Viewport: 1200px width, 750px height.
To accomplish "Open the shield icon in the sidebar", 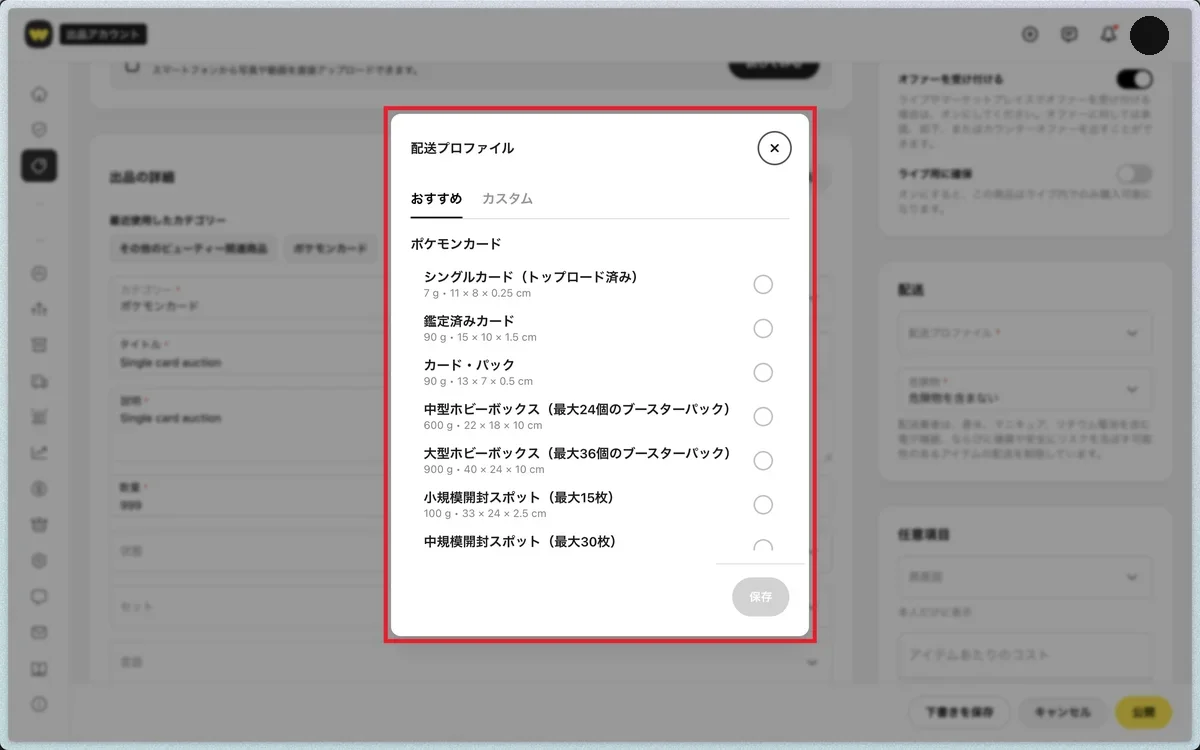I will pyautogui.click(x=39, y=130).
